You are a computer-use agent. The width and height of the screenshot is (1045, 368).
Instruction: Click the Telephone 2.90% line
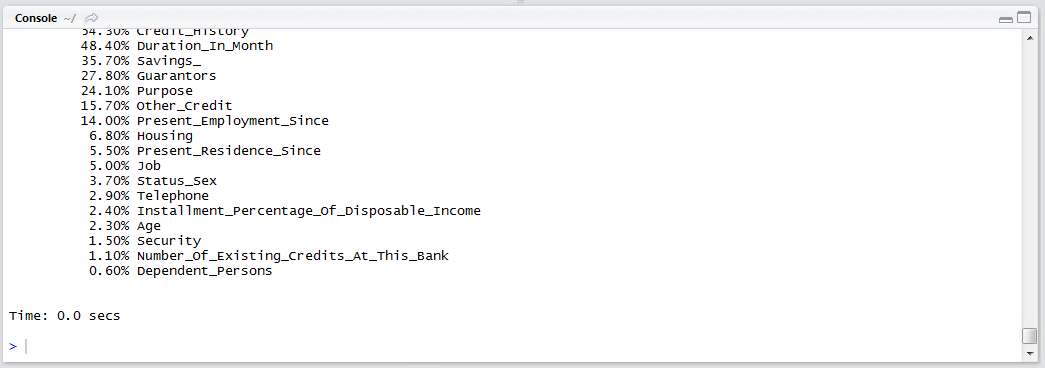(x=149, y=196)
